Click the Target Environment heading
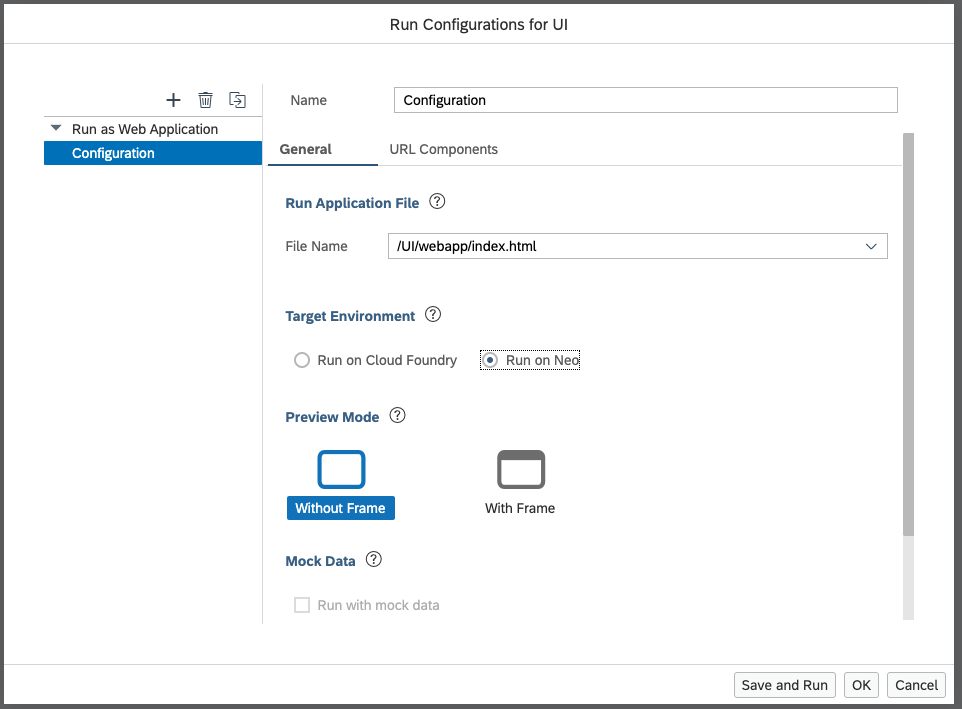962x709 pixels. (350, 316)
